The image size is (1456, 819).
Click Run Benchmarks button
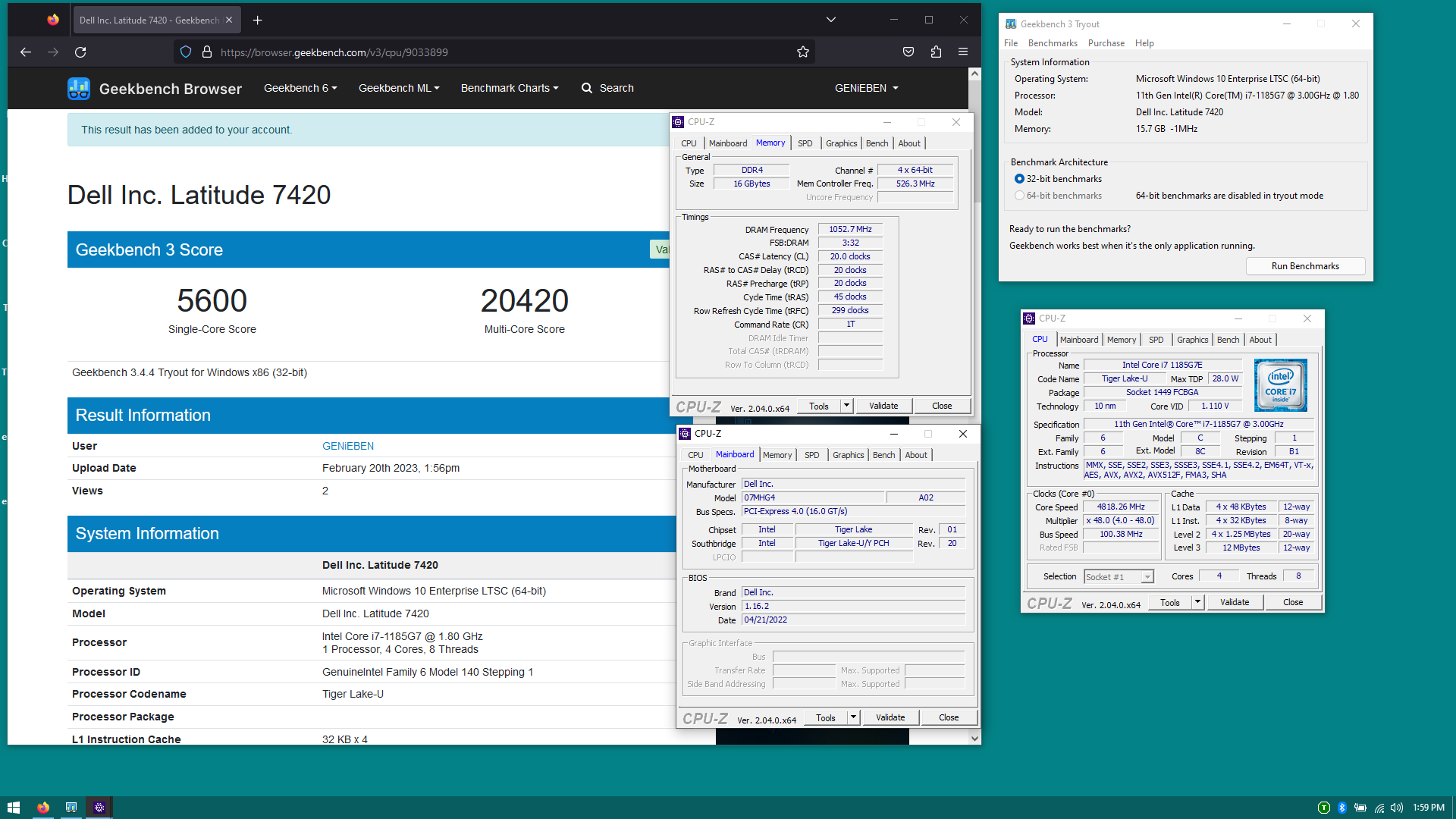(x=1305, y=266)
